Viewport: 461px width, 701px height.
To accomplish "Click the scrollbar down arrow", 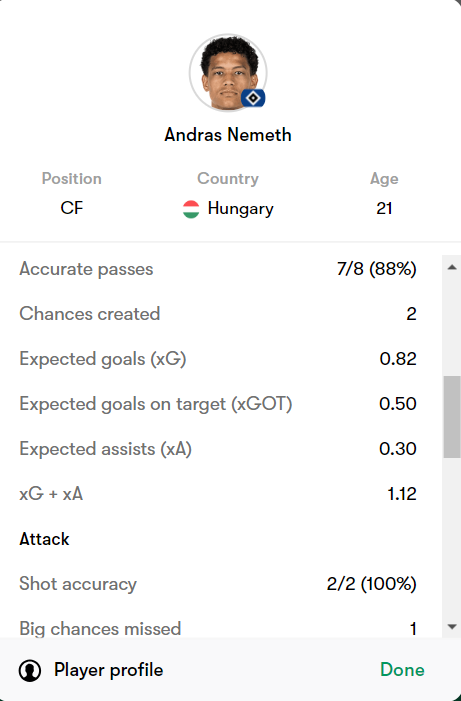I will coord(452,626).
